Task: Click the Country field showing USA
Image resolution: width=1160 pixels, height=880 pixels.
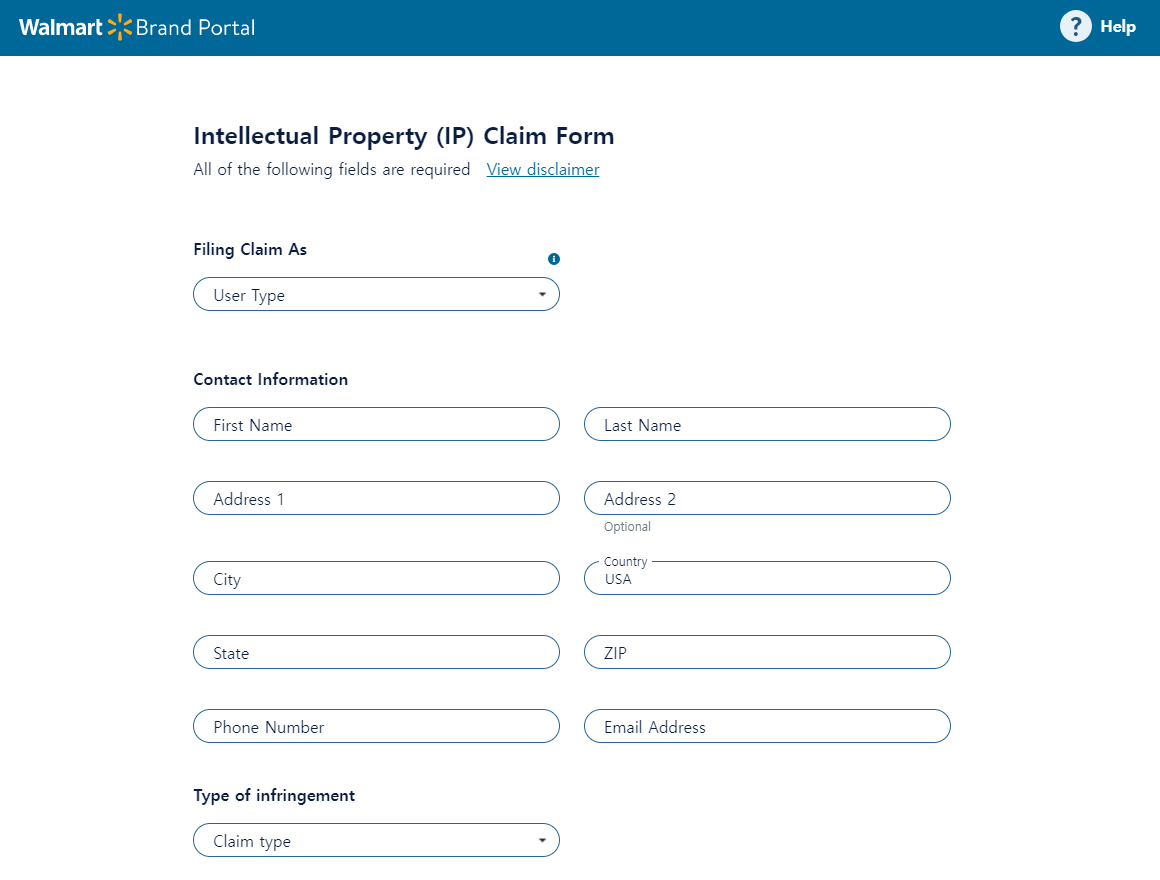Action: coord(767,578)
